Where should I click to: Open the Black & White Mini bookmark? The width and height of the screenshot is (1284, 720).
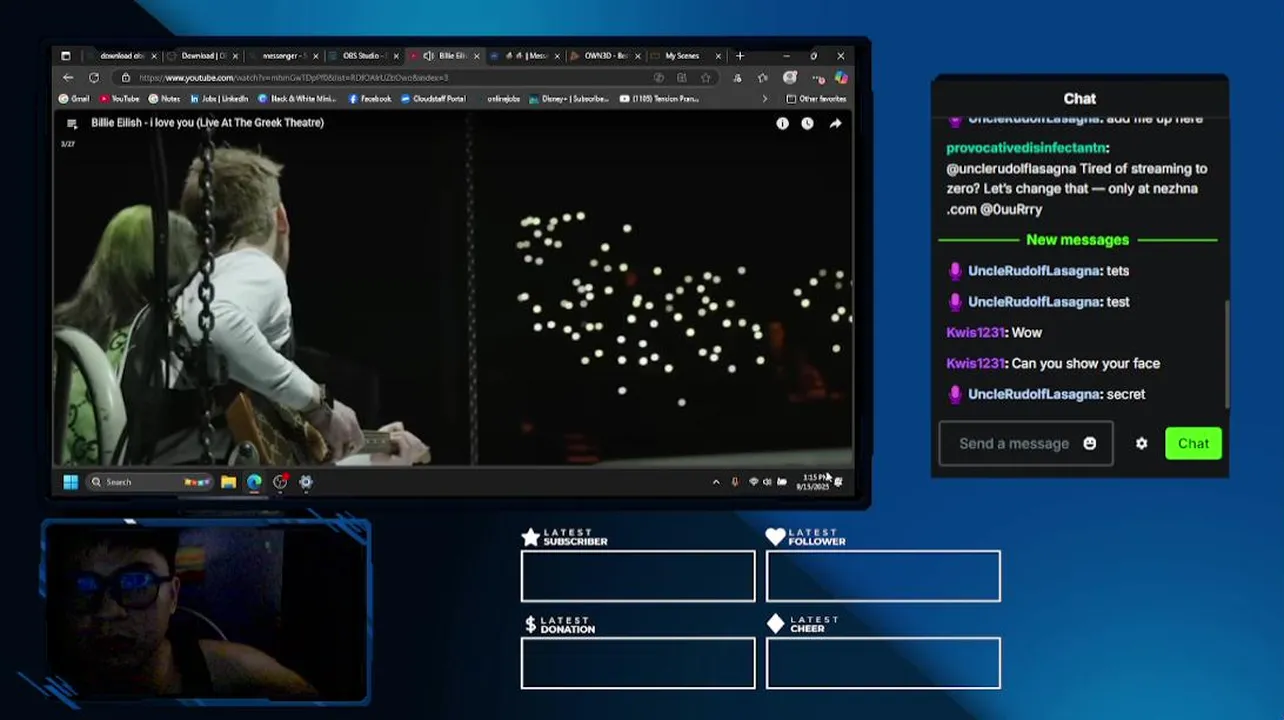click(297, 99)
